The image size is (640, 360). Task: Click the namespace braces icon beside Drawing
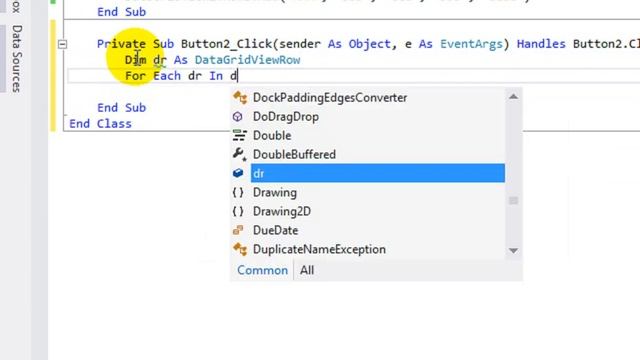pos(238,192)
